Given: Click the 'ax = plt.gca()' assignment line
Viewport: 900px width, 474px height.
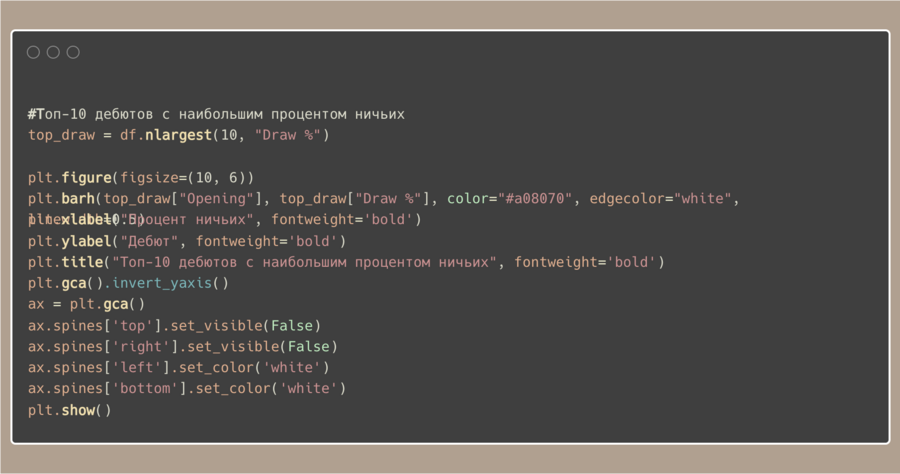Looking at the screenshot, I should pyautogui.click(x=86, y=304).
